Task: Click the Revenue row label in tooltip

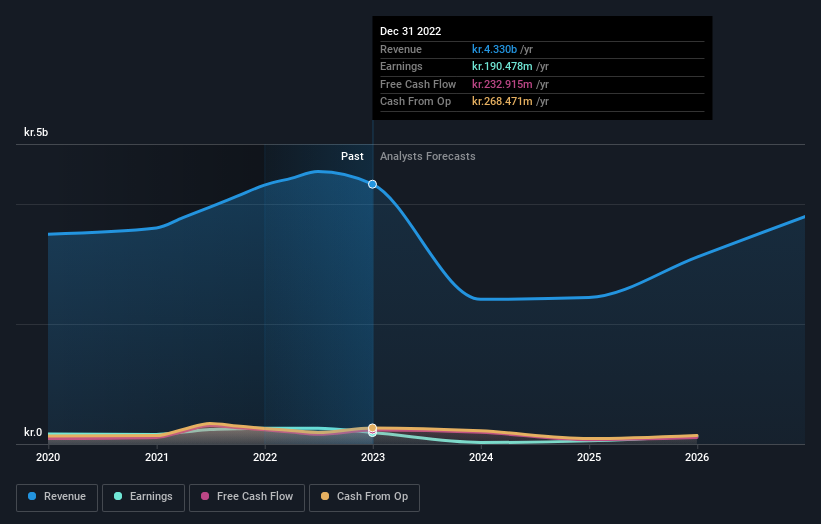Action: (401, 49)
